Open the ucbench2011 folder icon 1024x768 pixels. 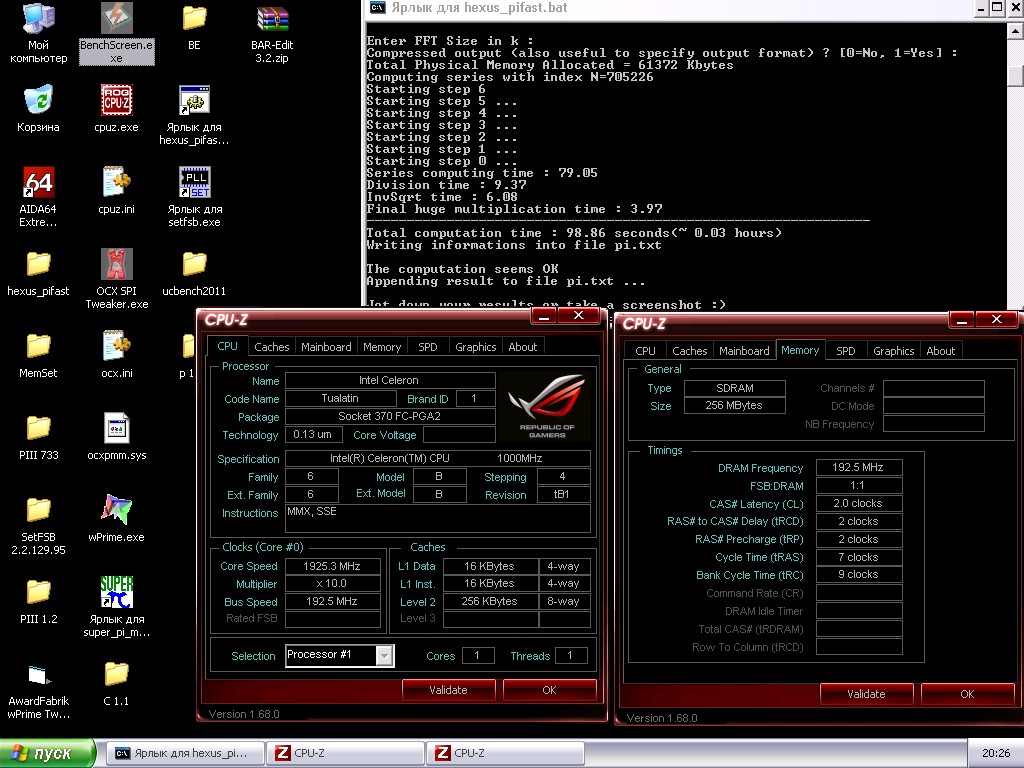point(194,272)
